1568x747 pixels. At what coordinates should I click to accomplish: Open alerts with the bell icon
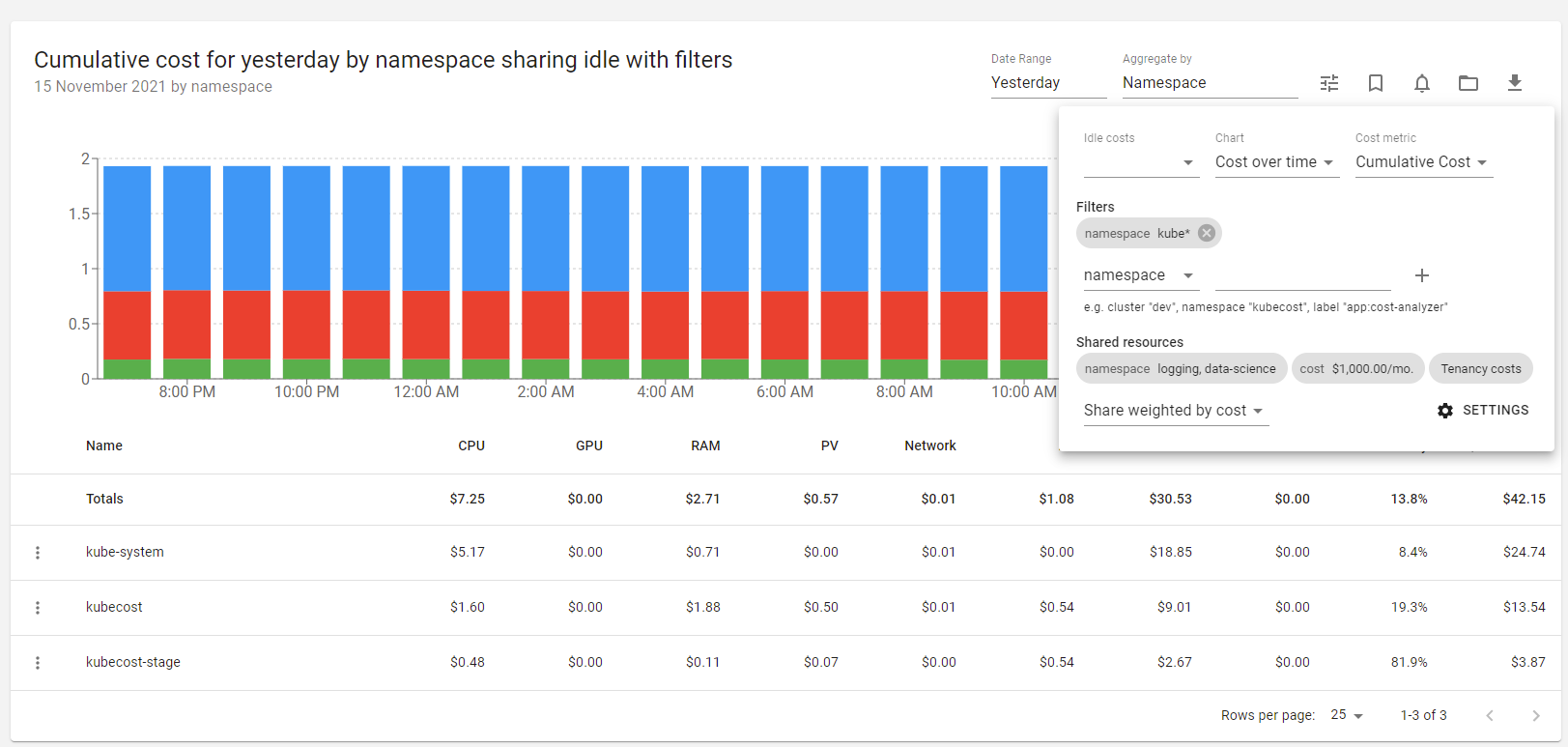(1422, 83)
